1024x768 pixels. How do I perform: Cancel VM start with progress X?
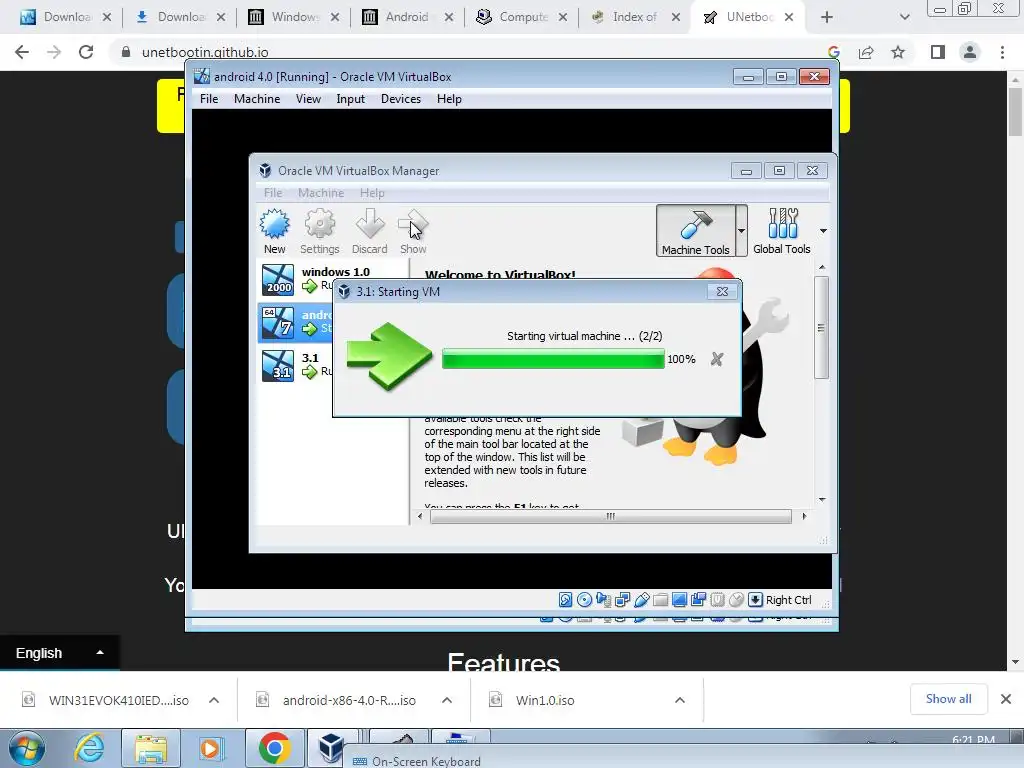[x=716, y=359]
